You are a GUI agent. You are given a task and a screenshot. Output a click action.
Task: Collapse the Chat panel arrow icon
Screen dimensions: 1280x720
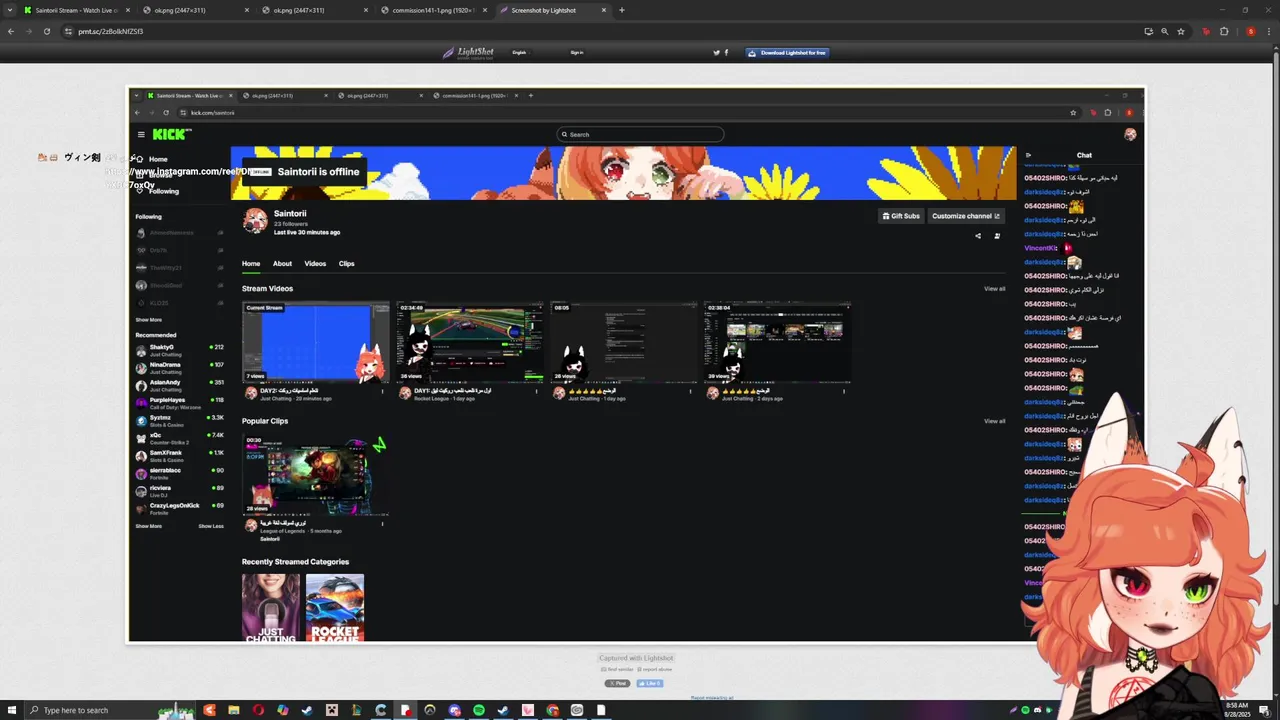[1028, 155]
